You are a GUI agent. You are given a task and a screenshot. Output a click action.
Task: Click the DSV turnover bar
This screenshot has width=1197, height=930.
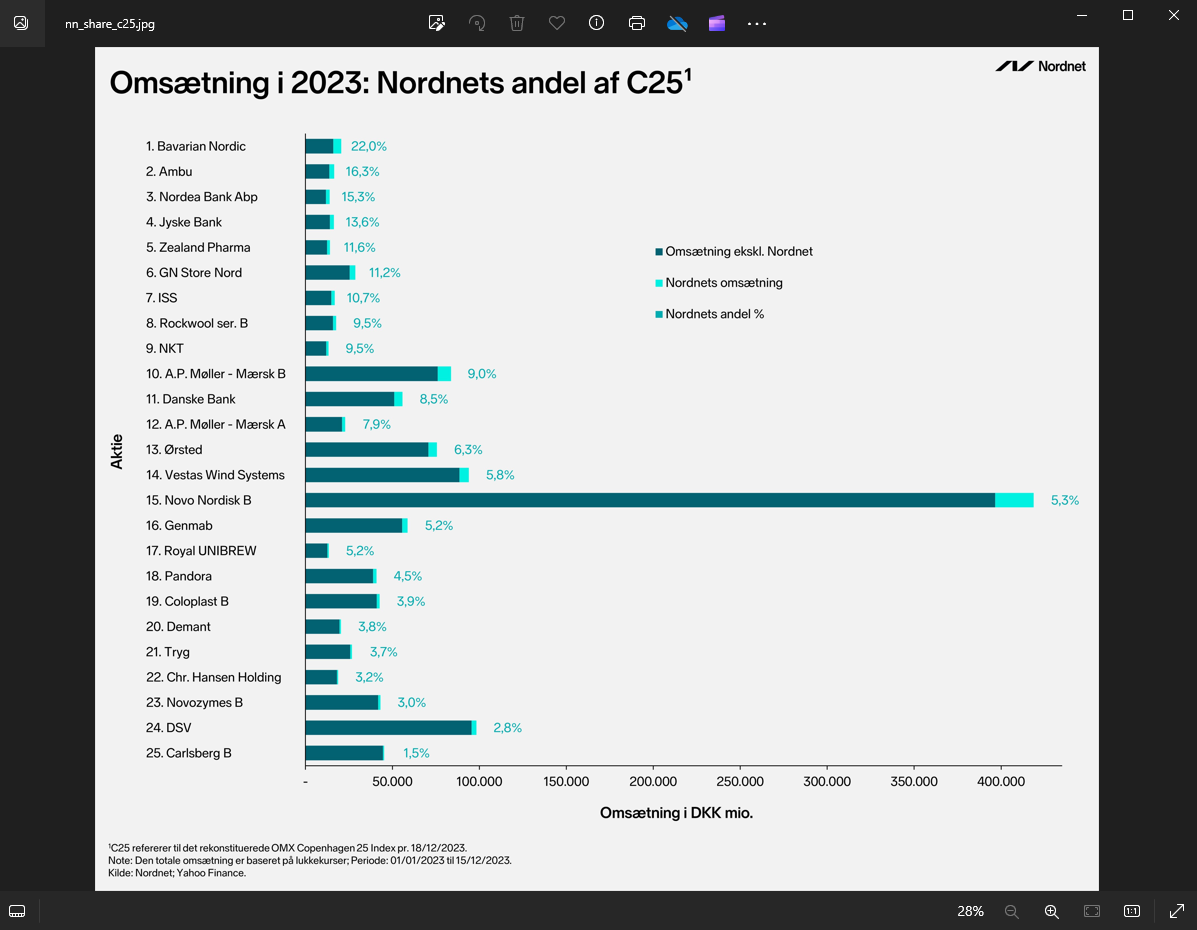(x=391, y=728)
